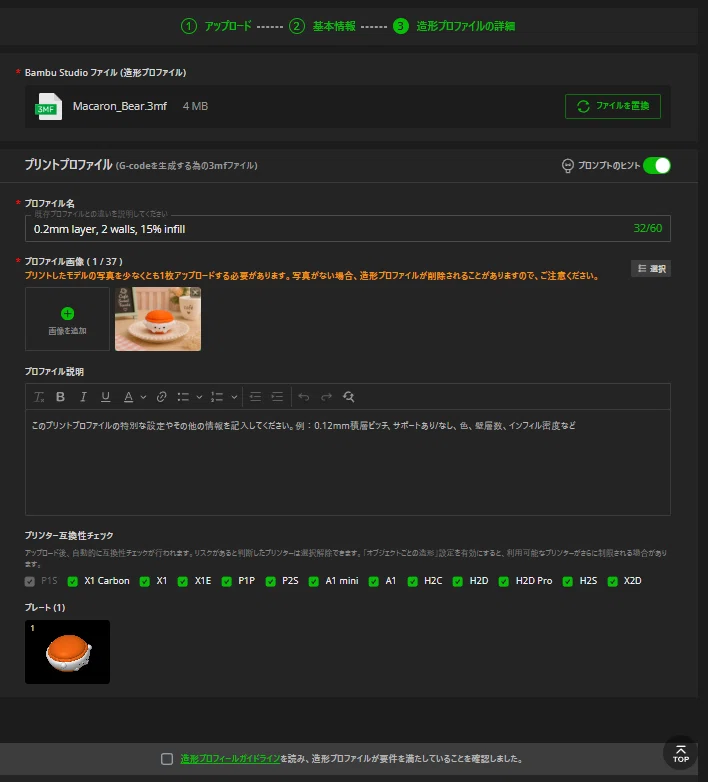Viewport: 708px width, 782px height.
Task: Select plate 1 thumbnail preview
Action: pyautogui.click(x=67, y=652)
